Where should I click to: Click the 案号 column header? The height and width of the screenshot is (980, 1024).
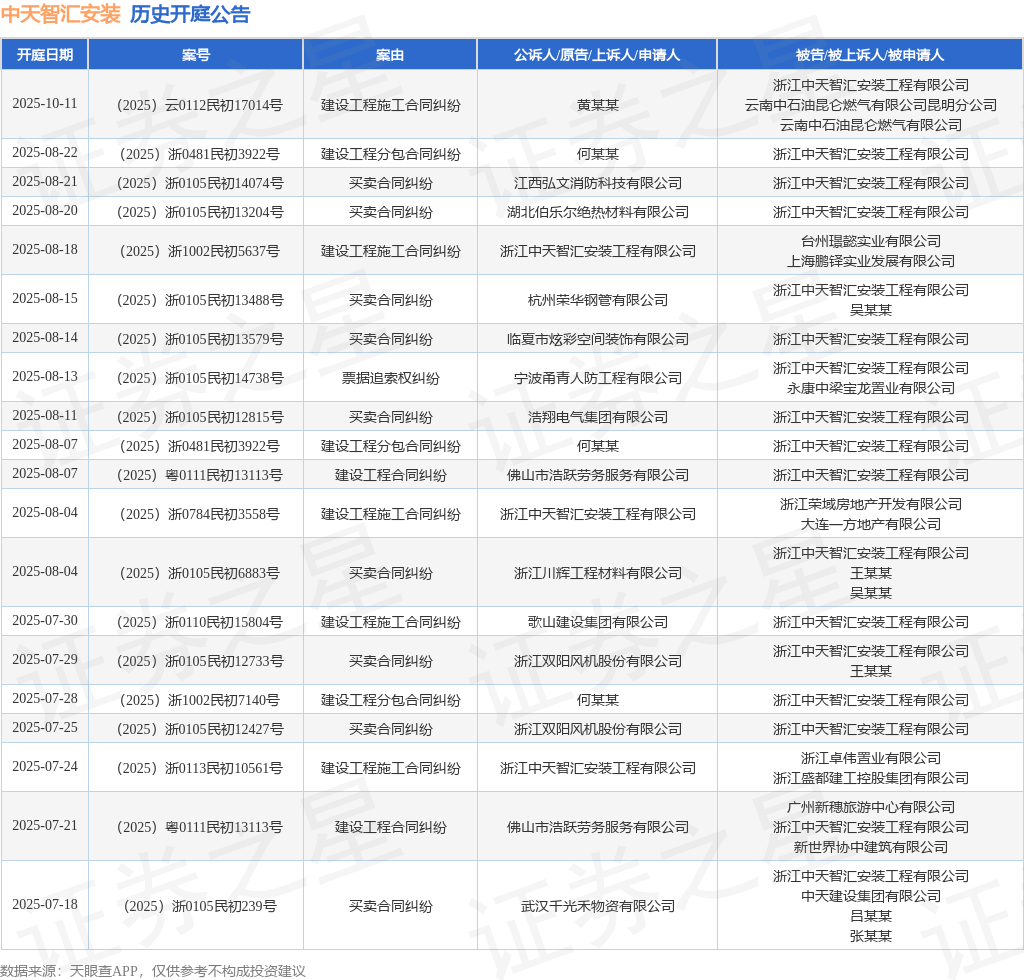click(x=195, y=55)
